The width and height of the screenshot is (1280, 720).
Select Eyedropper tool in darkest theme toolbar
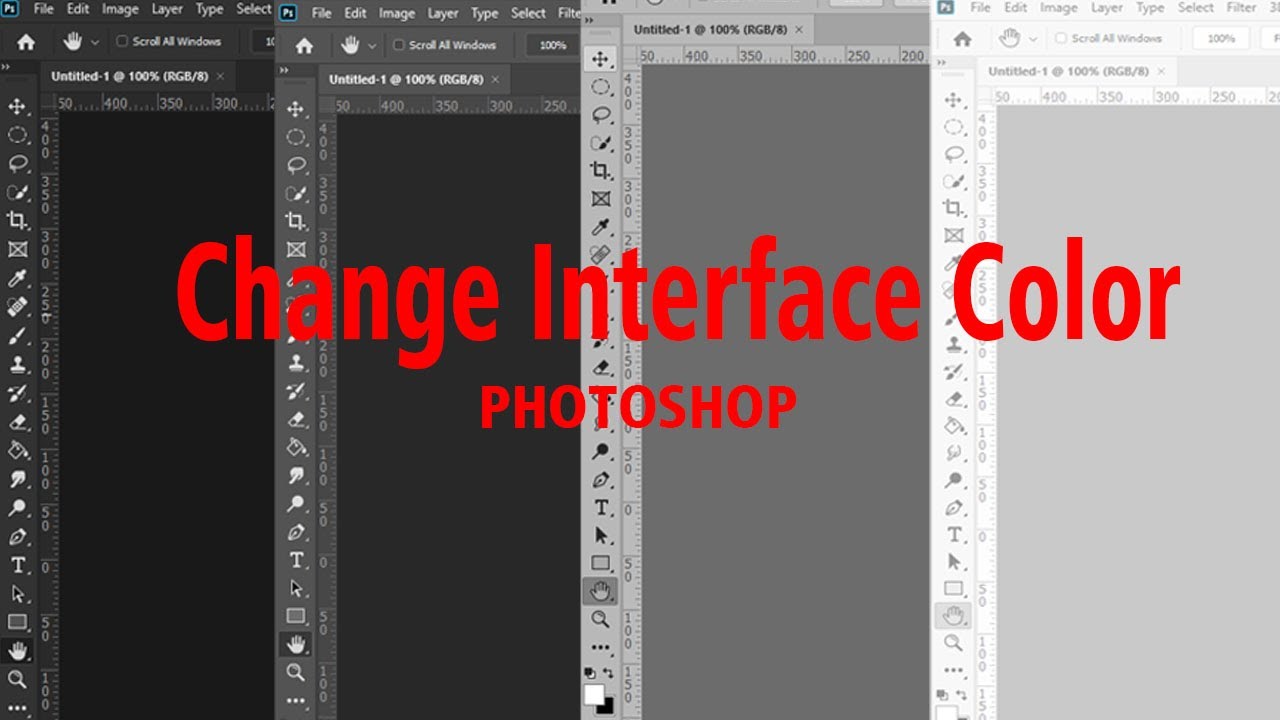(17, 277)
